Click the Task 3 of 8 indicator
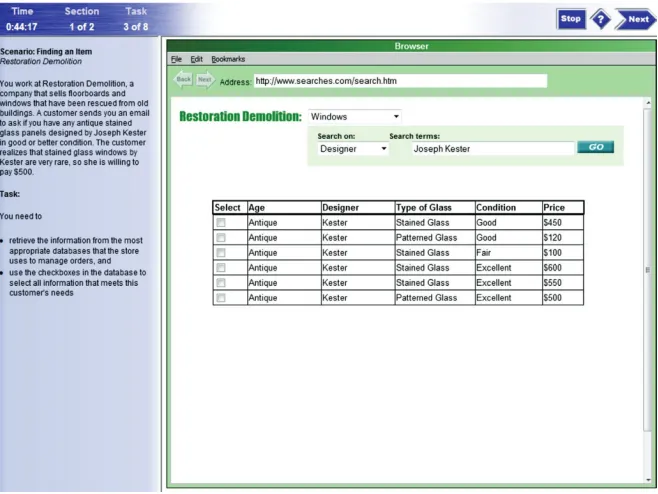Screen dimensions: 658x494 [136, 19]
